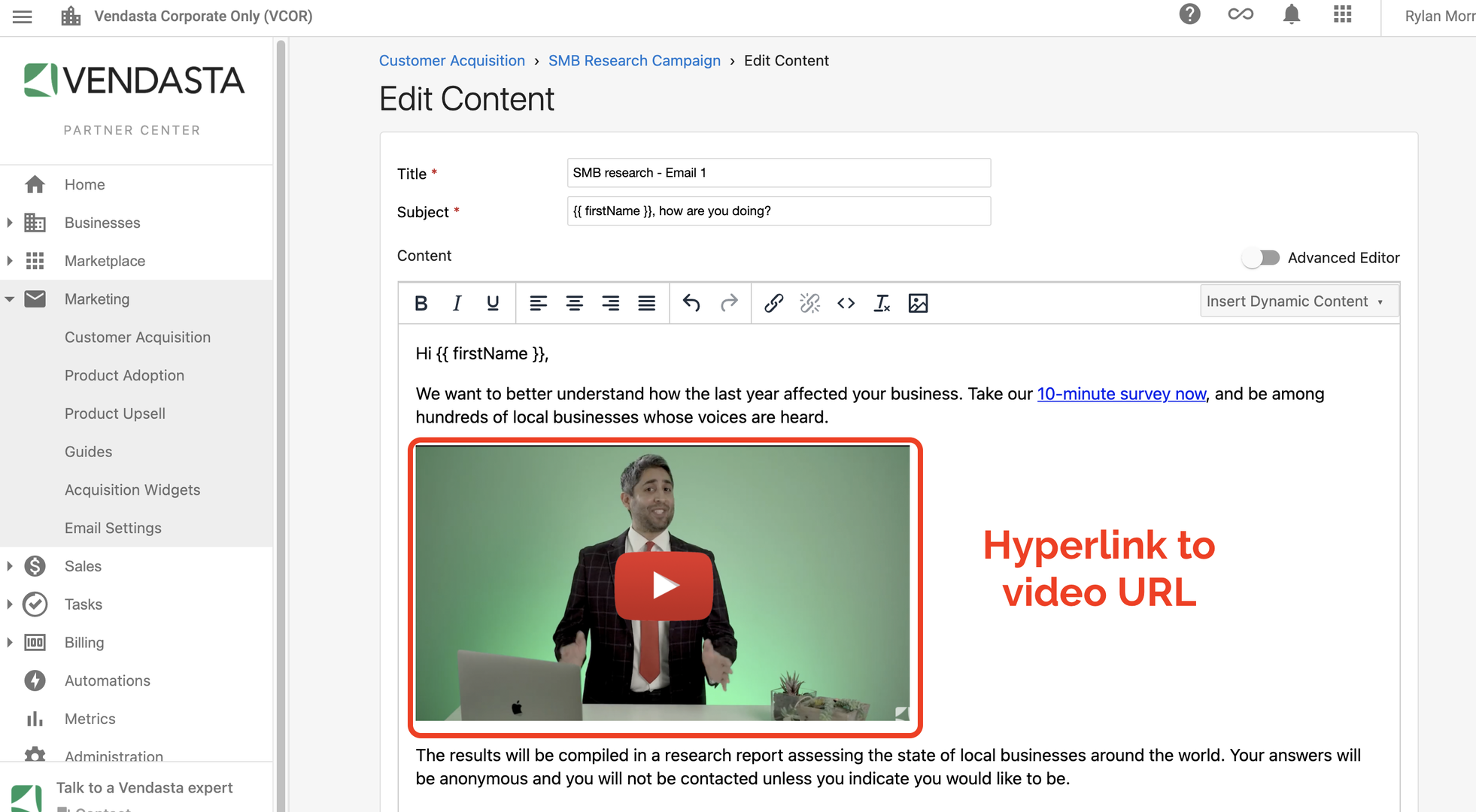Click the Marketing text label

(x=97, y=299)
